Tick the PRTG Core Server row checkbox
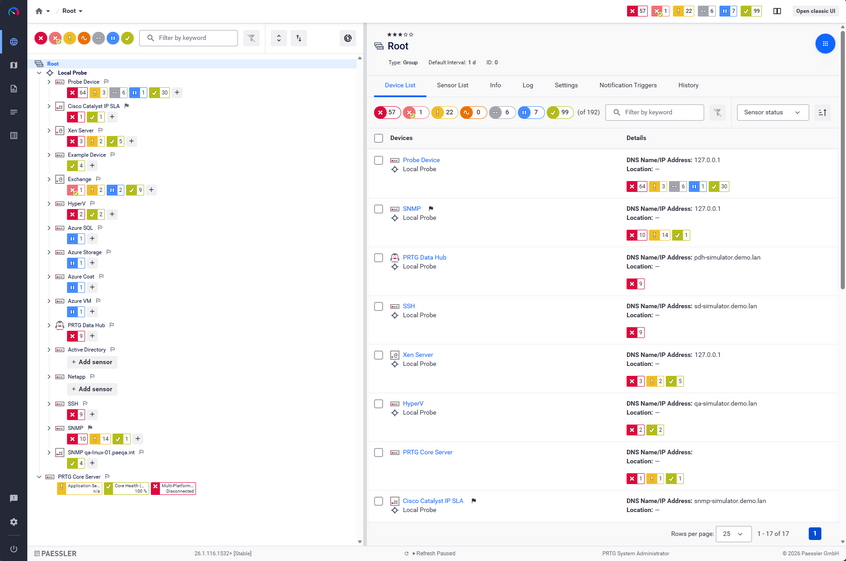The height and width of the screenshot is (561, 846). pos(379,453)
